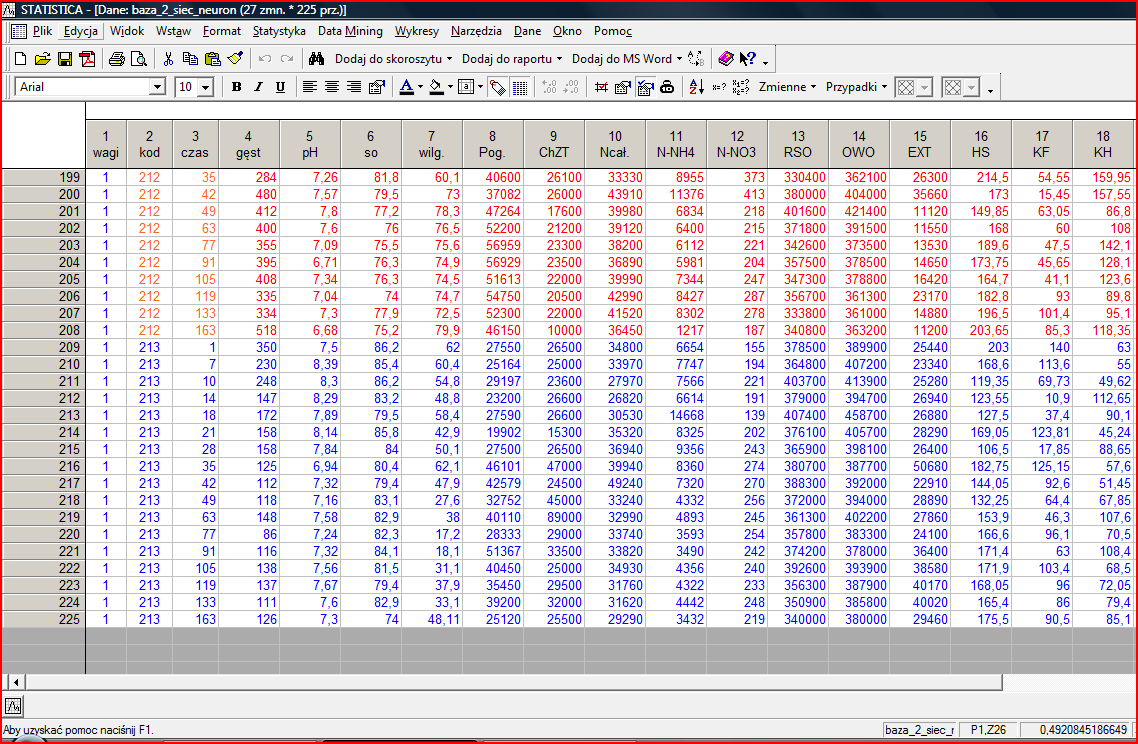Click the format painter brush icon
This screenshot has width=1138, height=744.
point(235,59)
